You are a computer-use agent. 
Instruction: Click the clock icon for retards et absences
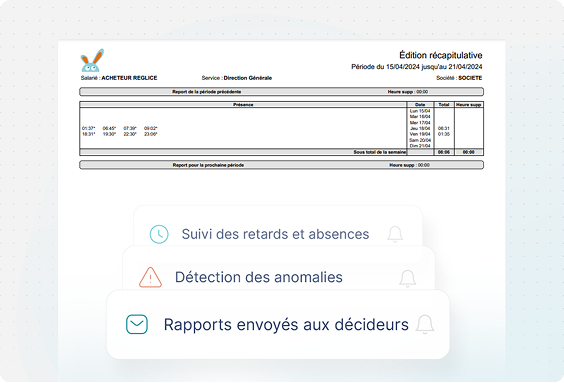[159, 234]
